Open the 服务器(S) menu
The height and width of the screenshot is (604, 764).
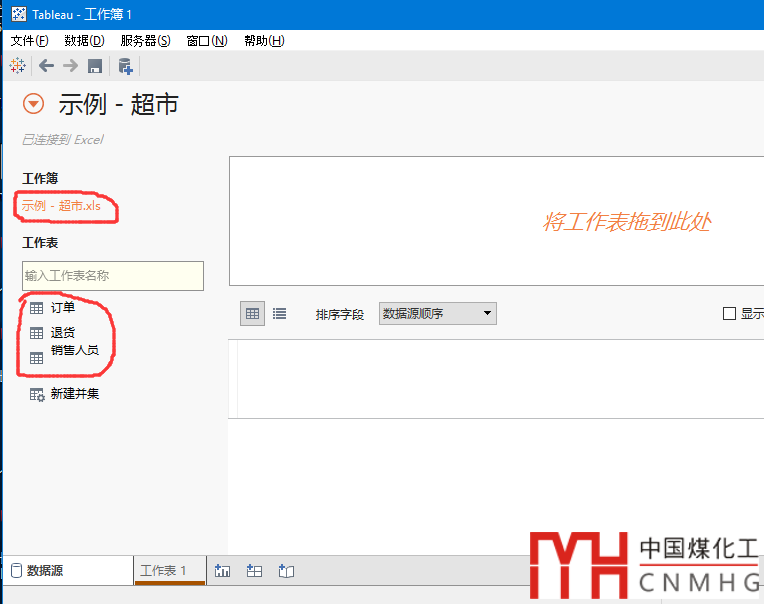click(x=145, y=41)
